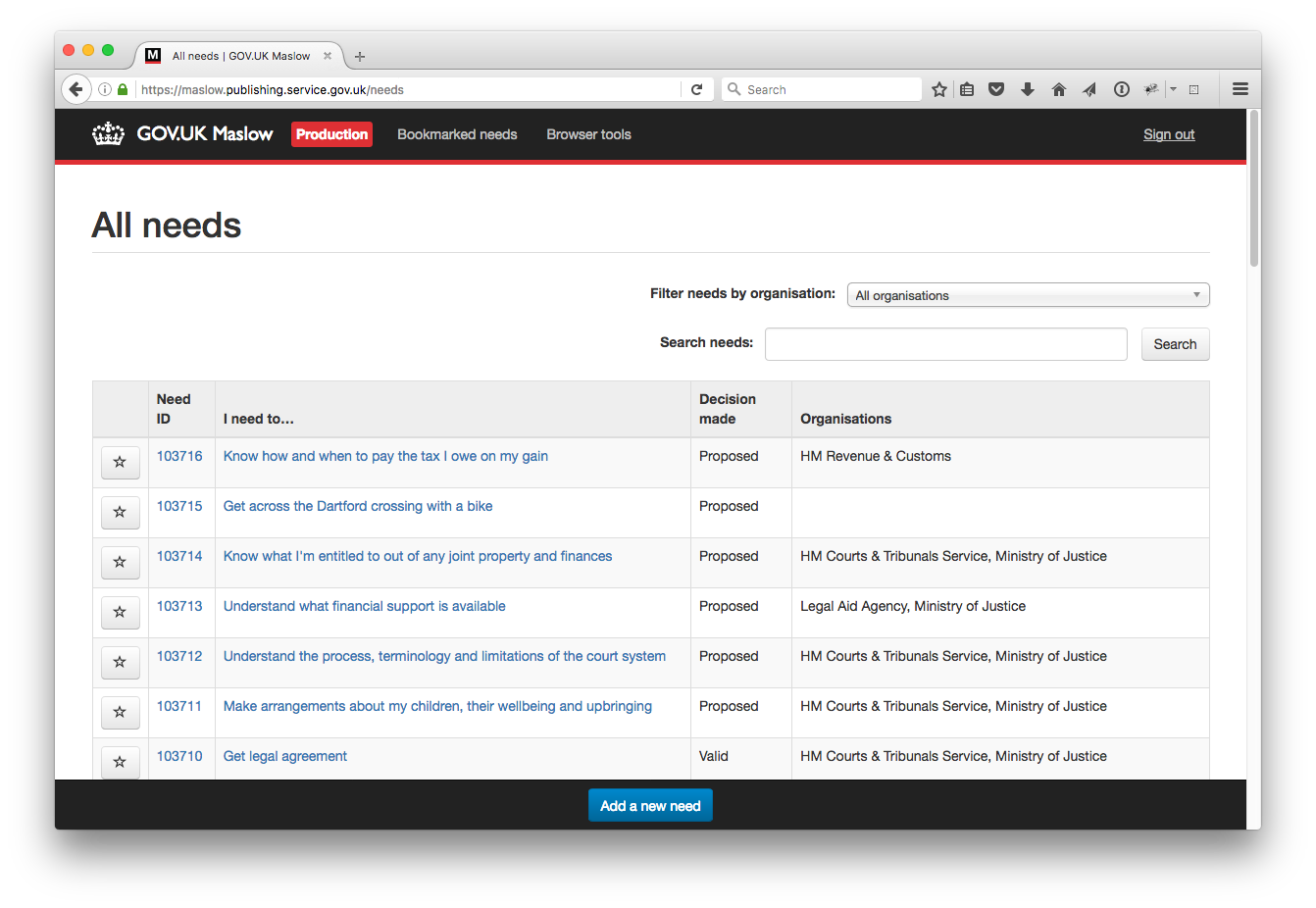The image size is (1316, 908).
Task: Click the Firebug bug icon
Action: (x=1151, y=89)
